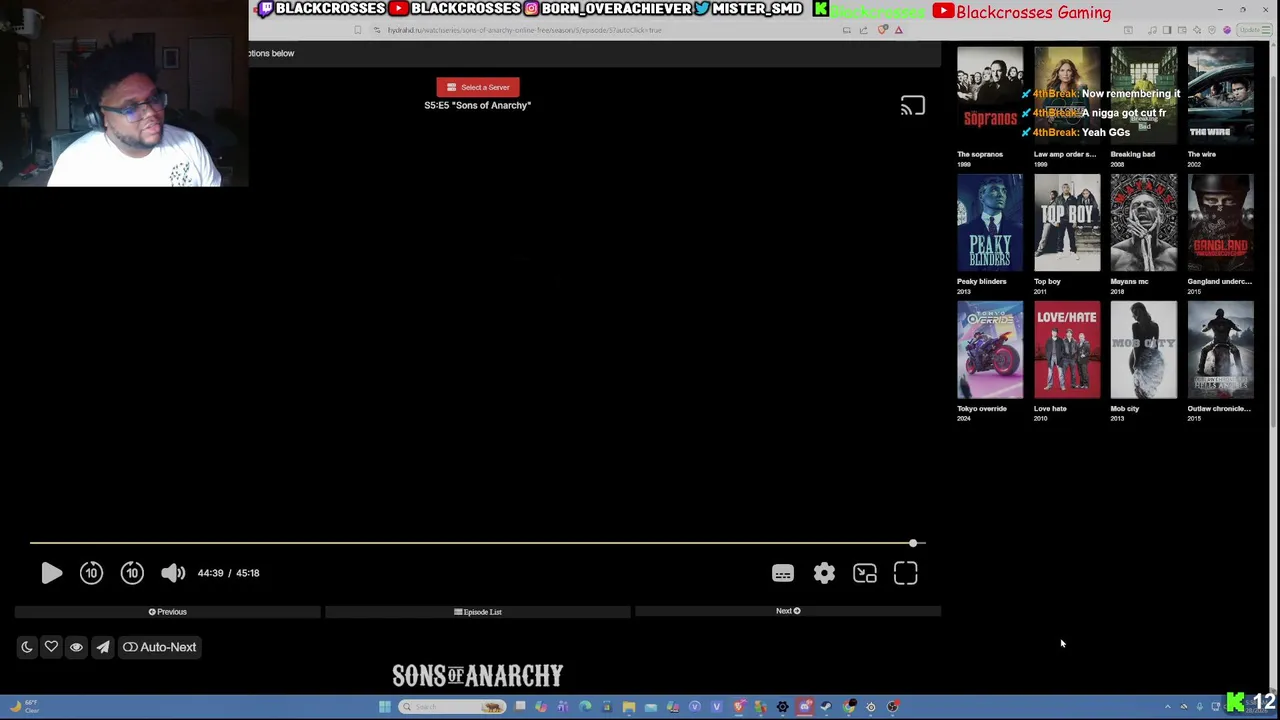Click the browser address bar URL
The image size is (1280, 720).
(525, 30)
